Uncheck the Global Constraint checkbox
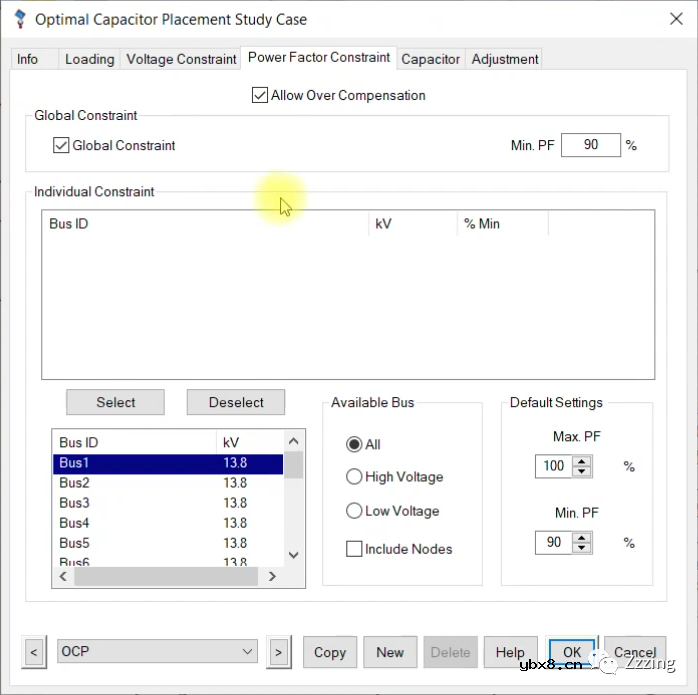 pyautogui.click(x=62, y=146)
